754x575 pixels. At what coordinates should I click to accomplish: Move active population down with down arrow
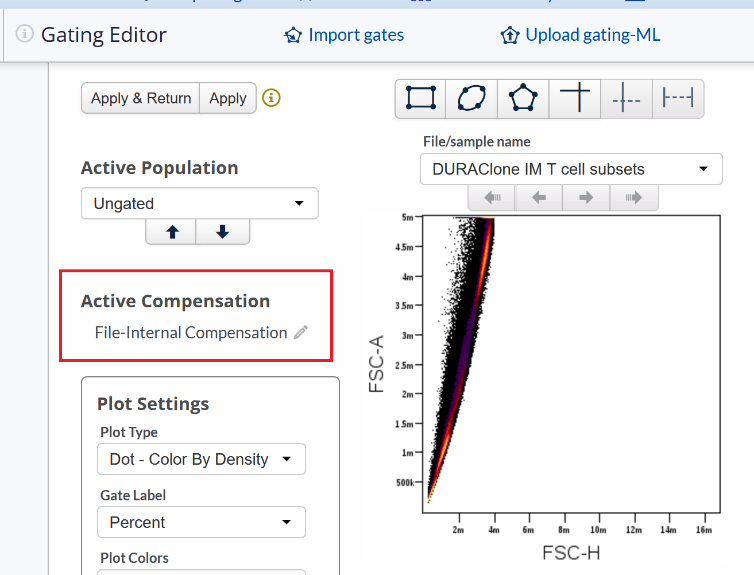[222, 232]
